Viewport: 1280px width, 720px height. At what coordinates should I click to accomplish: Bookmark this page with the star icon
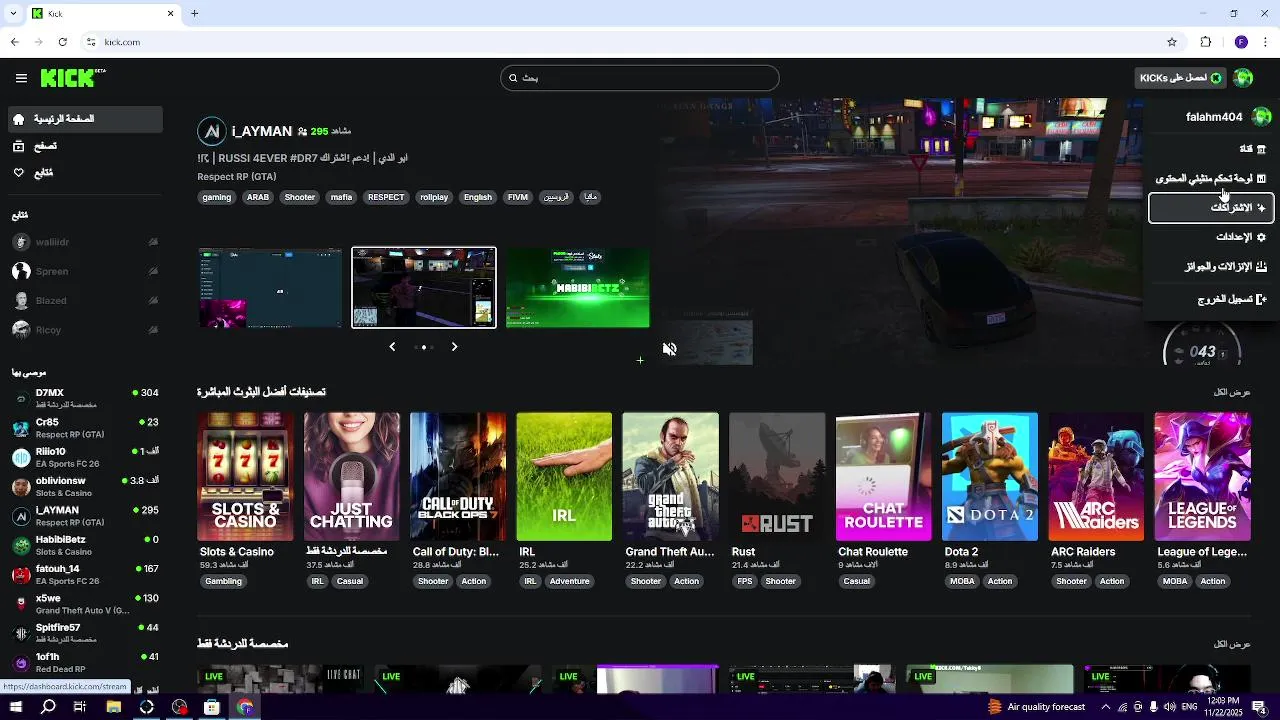1172,42
